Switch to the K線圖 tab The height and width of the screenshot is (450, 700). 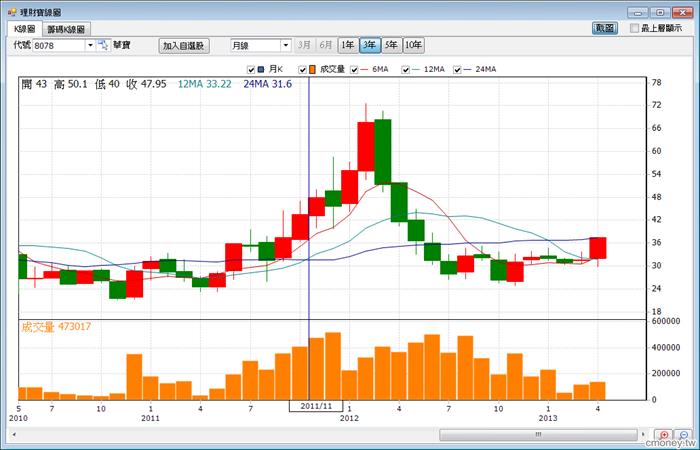(25, 29)
